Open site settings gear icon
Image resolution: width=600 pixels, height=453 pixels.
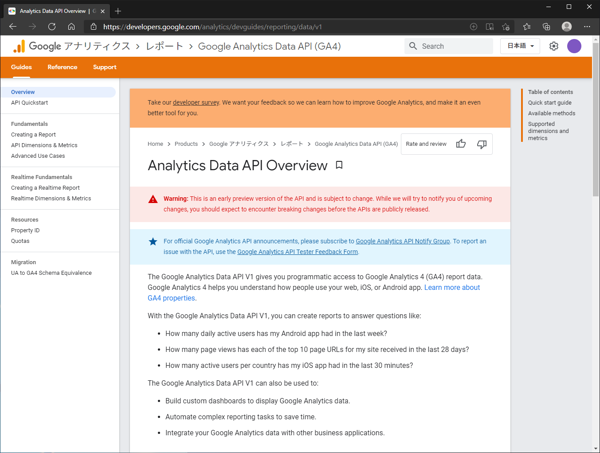pyautogui.click(x=553, y=46)
